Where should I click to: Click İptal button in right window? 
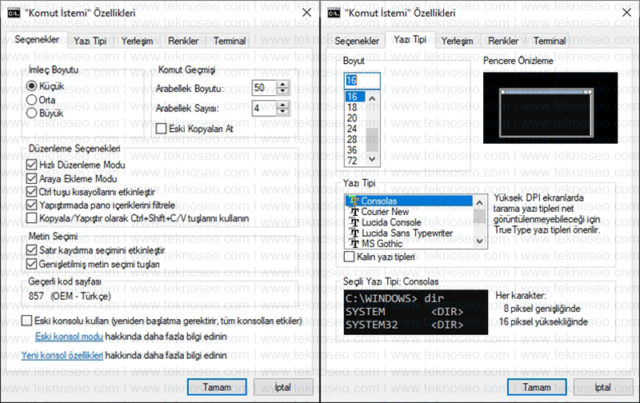pos(603,387)
